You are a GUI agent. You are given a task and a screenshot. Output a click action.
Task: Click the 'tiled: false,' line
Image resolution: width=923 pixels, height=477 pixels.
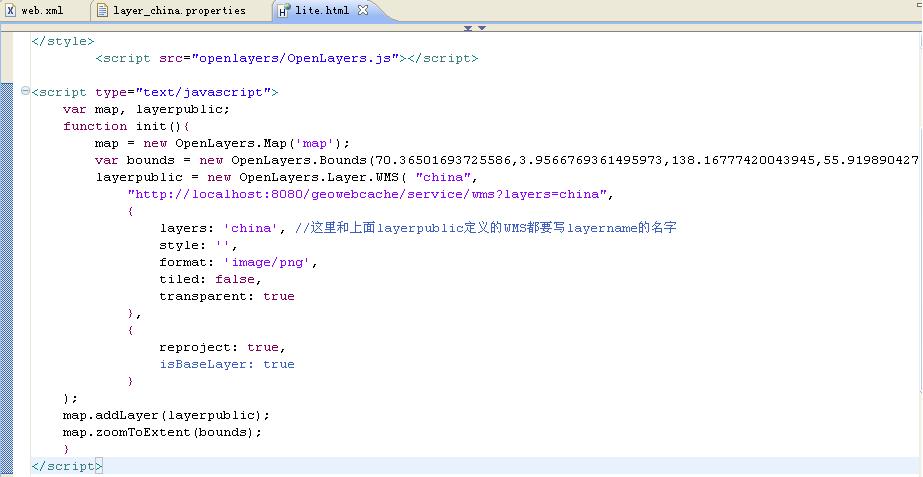[x=210, y=279]
